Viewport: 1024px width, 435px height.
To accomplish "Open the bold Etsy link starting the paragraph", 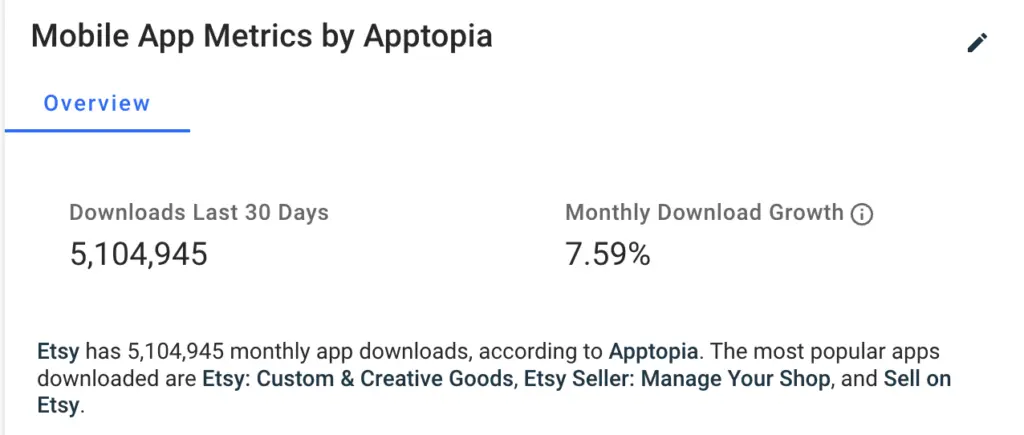I will (58, 352).
